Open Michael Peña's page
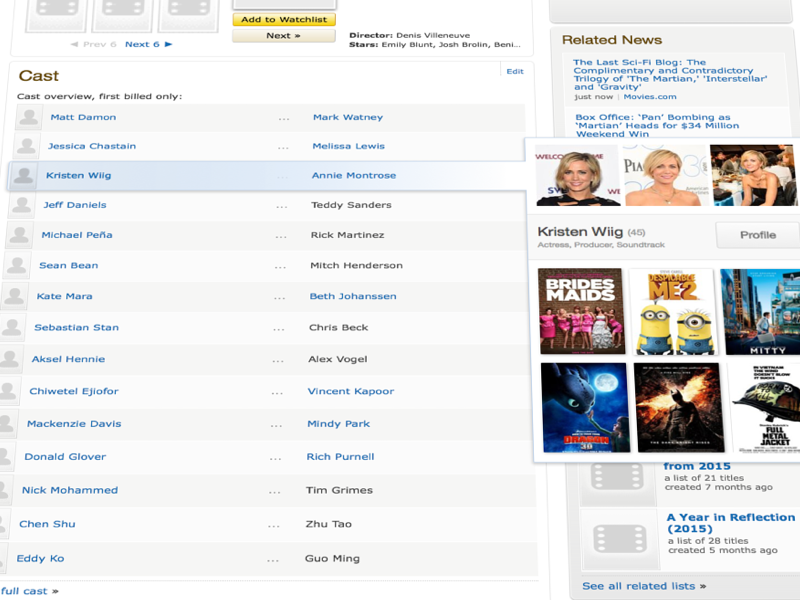800x600 pixels. [x=77, y=235]
